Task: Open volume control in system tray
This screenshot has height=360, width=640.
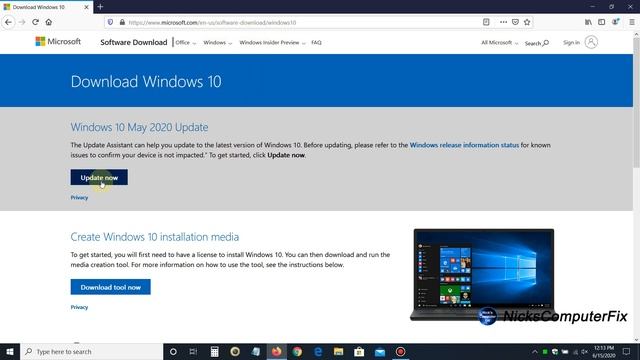Action: coord(585,351)
